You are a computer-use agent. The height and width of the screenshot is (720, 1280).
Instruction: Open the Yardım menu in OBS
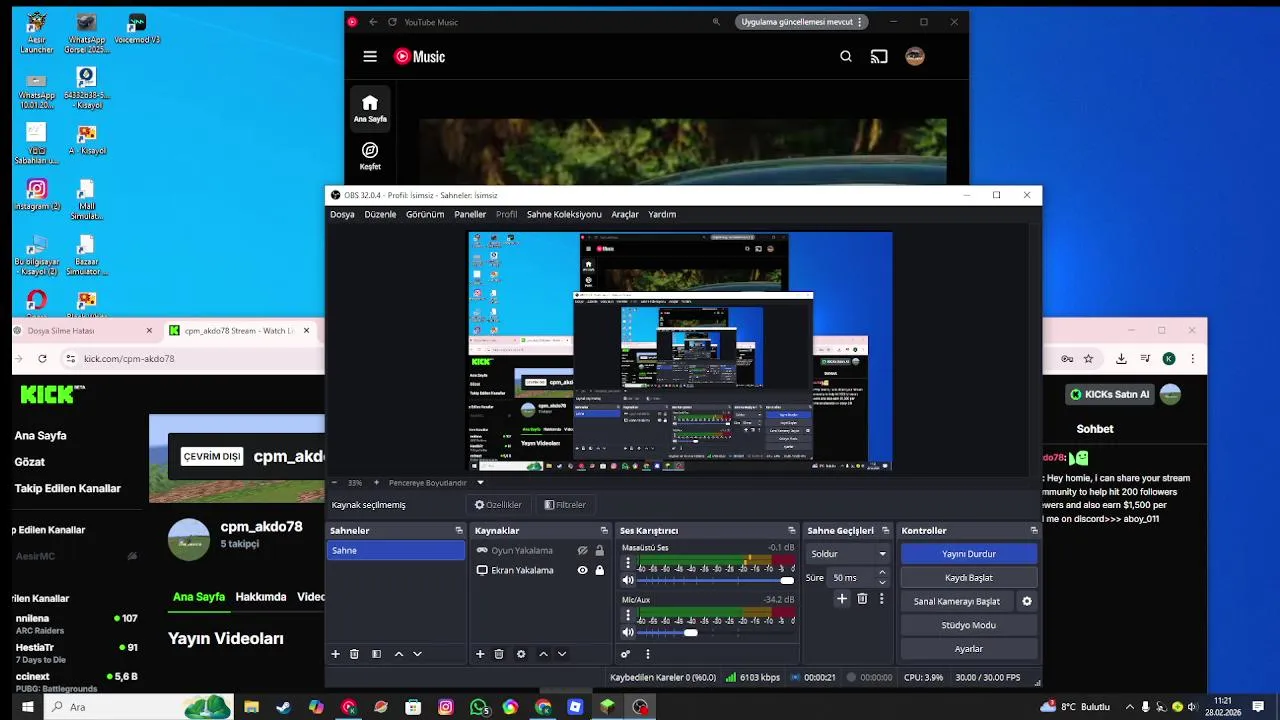[x=662, y=214]
